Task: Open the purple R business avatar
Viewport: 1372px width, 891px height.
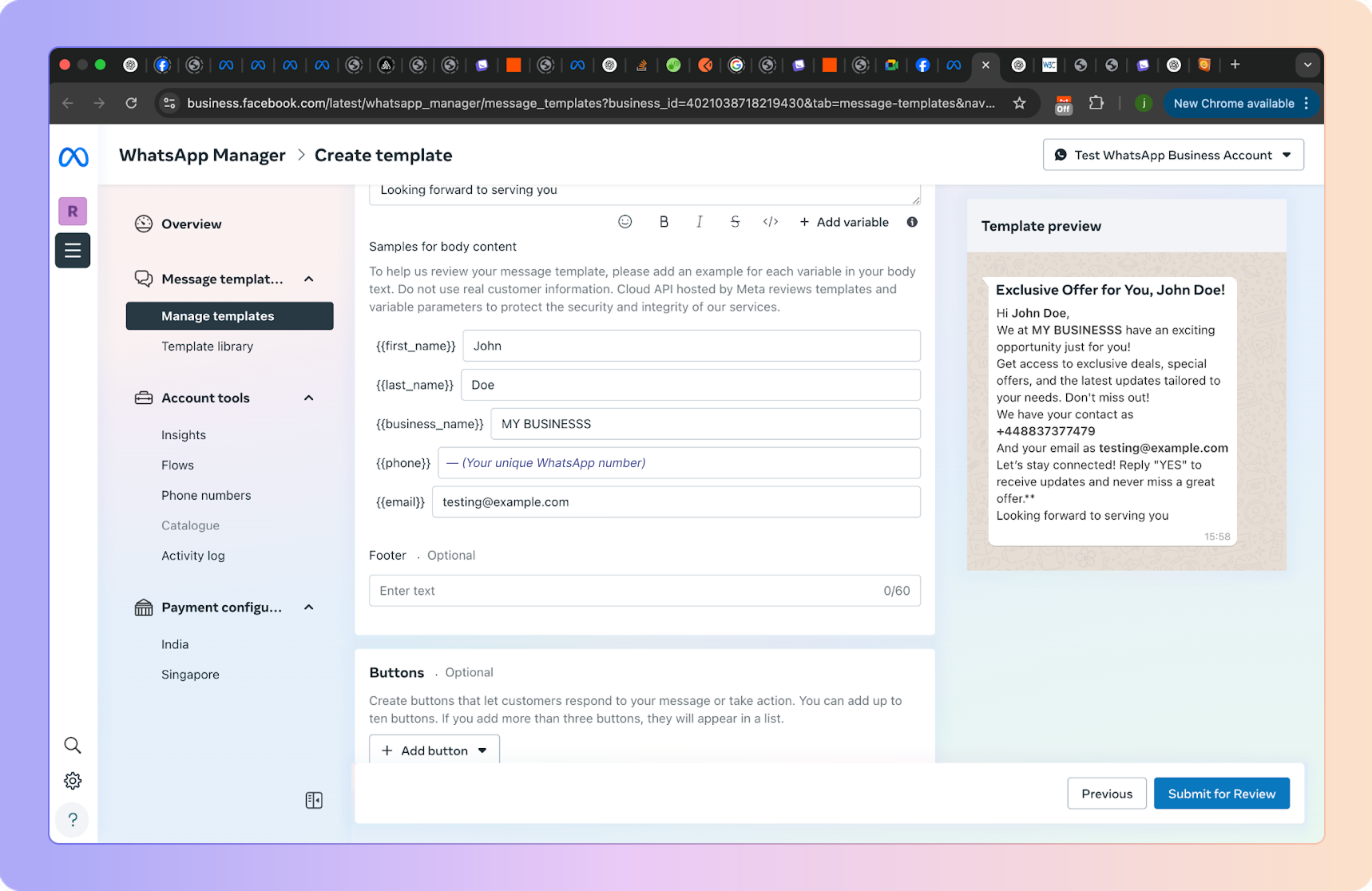Action: [x=73, y=212]
